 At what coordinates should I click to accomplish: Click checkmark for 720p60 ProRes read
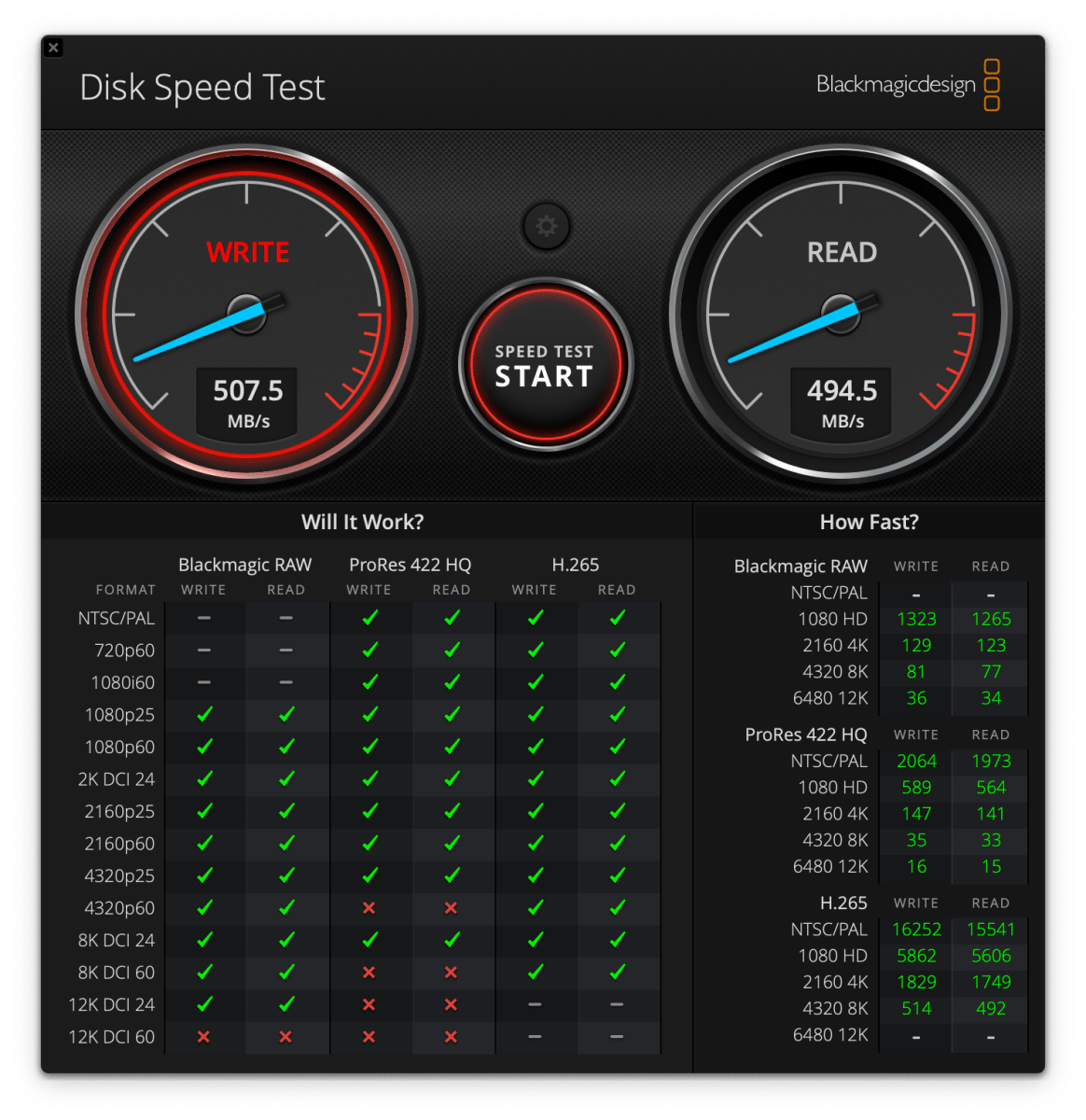[452, 651]
